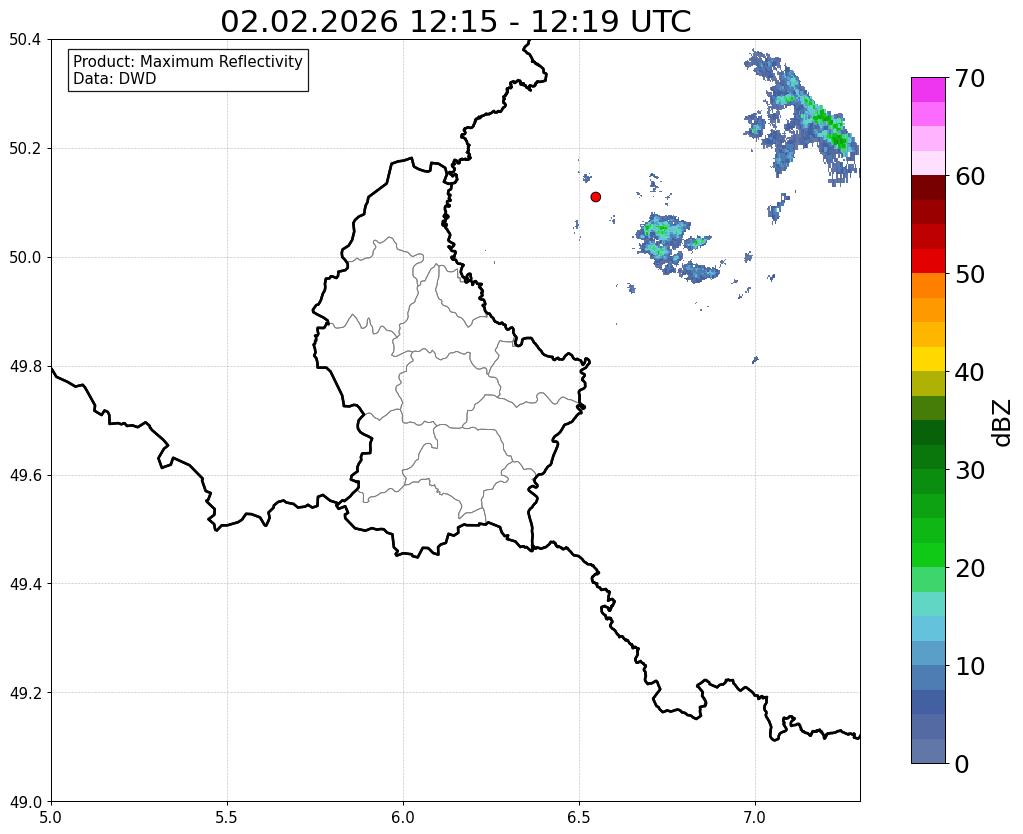
Task: Click the 10 value on colorbar
Action: tap(970, 666)
